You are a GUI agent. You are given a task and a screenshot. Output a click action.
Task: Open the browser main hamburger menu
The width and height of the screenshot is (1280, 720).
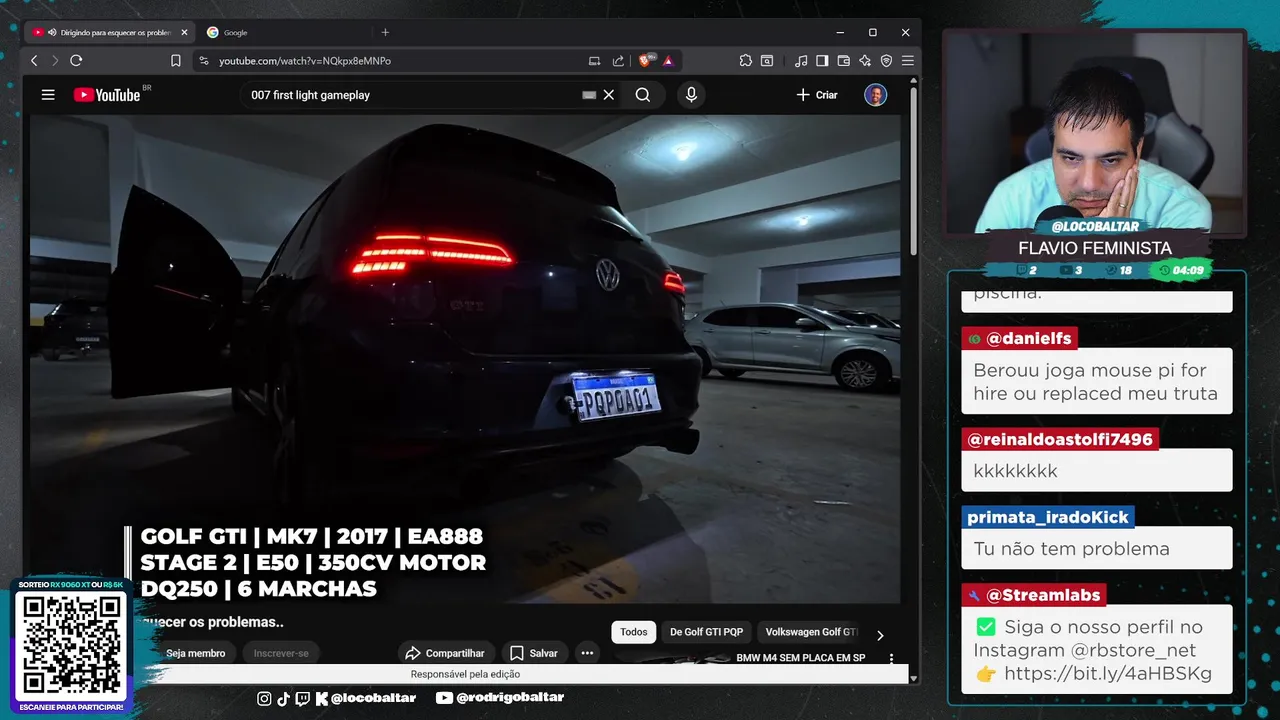(x=908, y=61)
